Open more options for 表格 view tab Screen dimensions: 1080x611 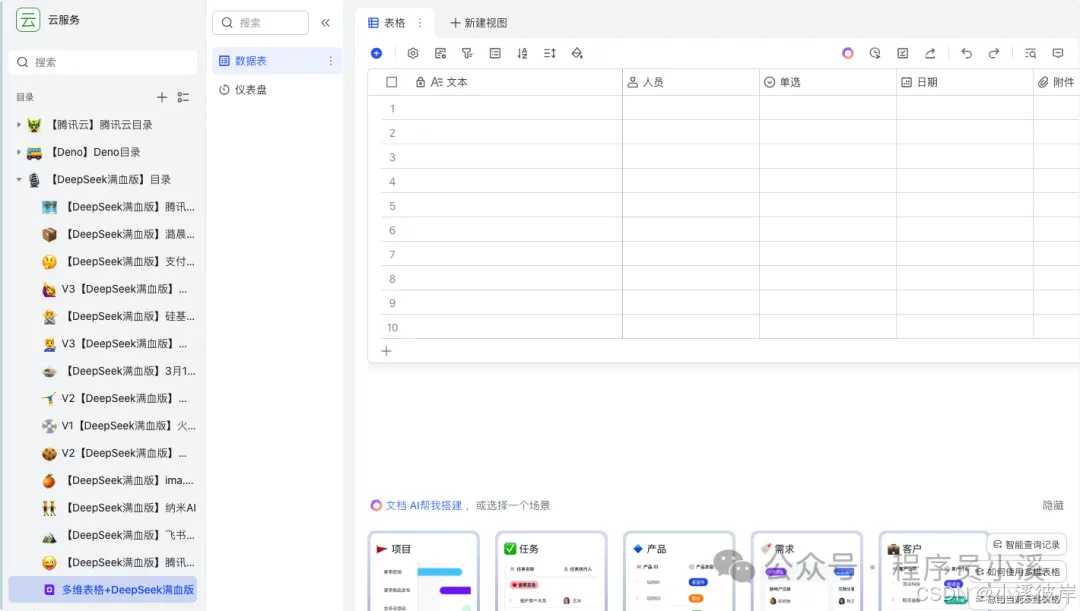tap(419, 23)
